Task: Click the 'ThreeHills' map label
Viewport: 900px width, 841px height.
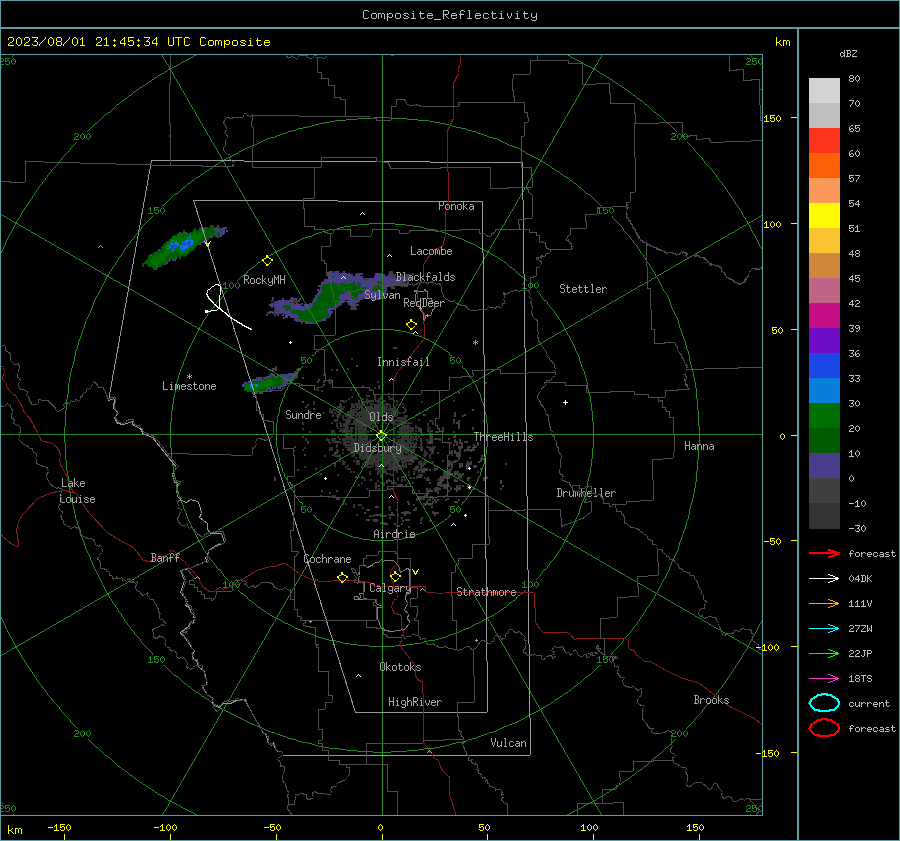Action: 503,437
